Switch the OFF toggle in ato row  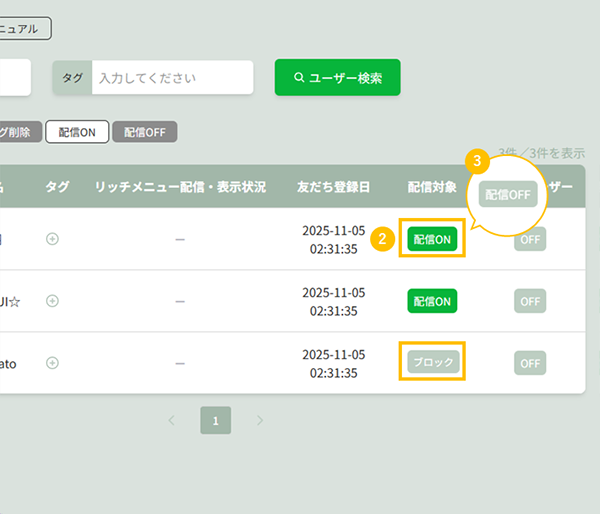(x=530, y=363)
